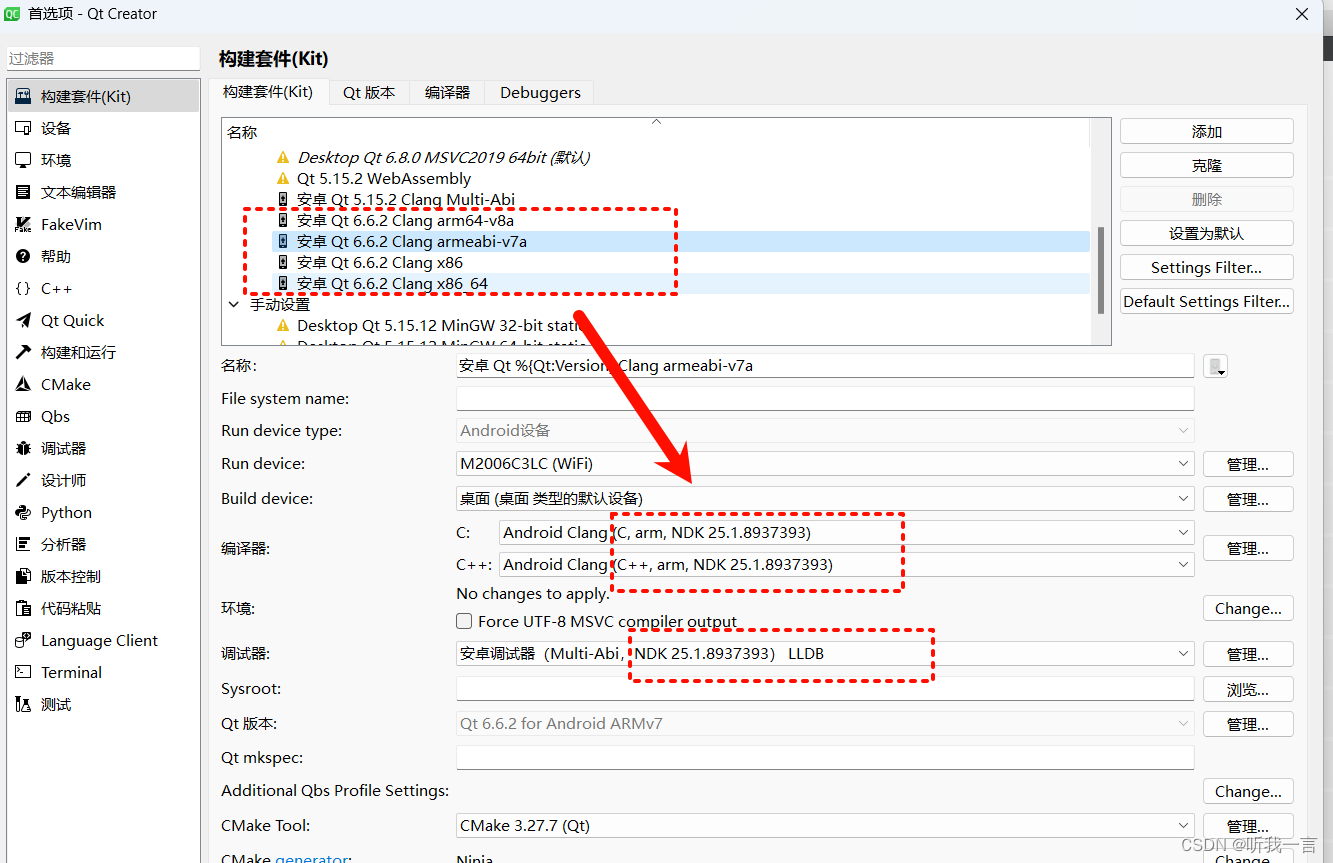The height and width of the screenshot is (863, 1333).
Task: Toggle Force UTF-8 MSVC compiler output checkbox
Action: click(x=464, y=621)
